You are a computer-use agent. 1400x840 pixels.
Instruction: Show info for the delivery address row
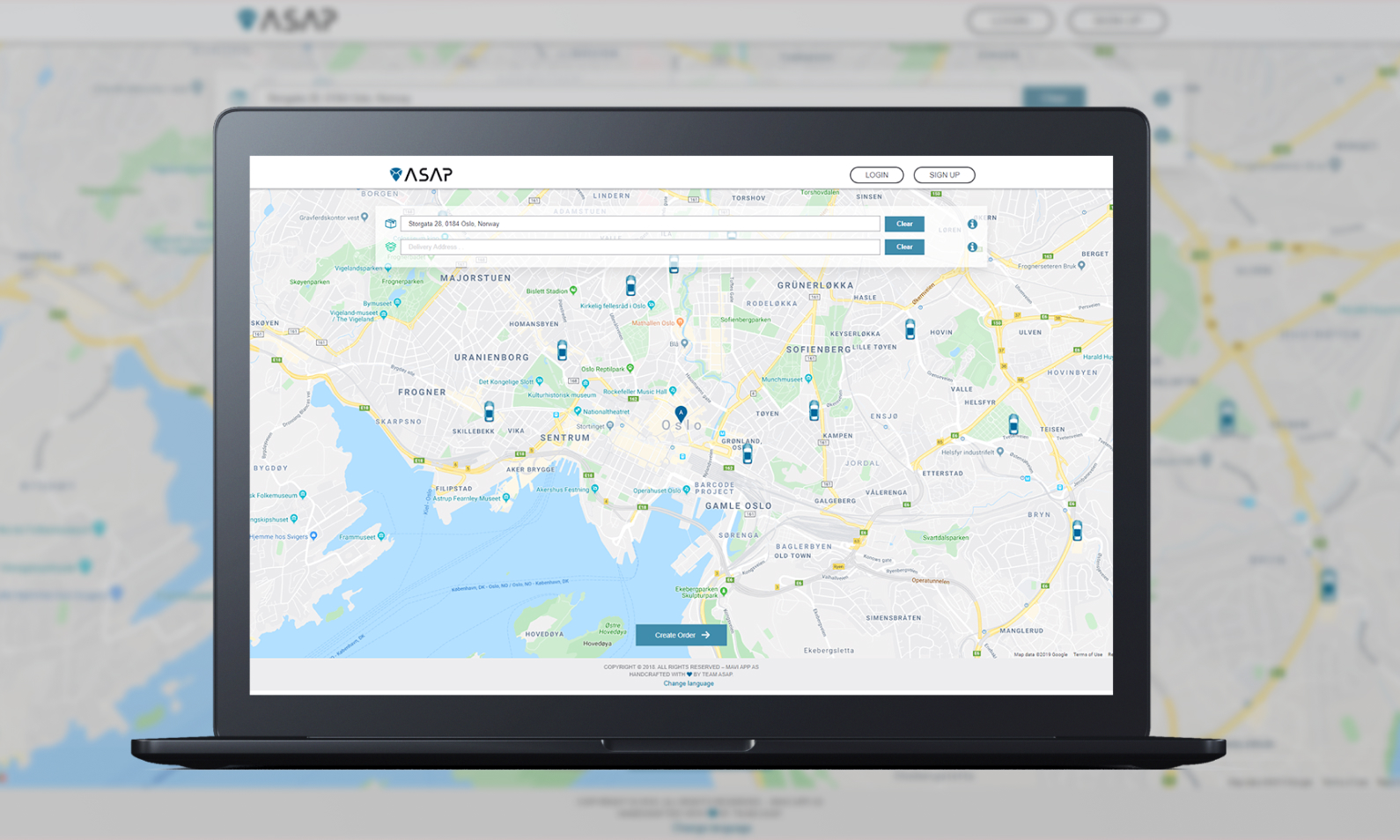[972, 247]
